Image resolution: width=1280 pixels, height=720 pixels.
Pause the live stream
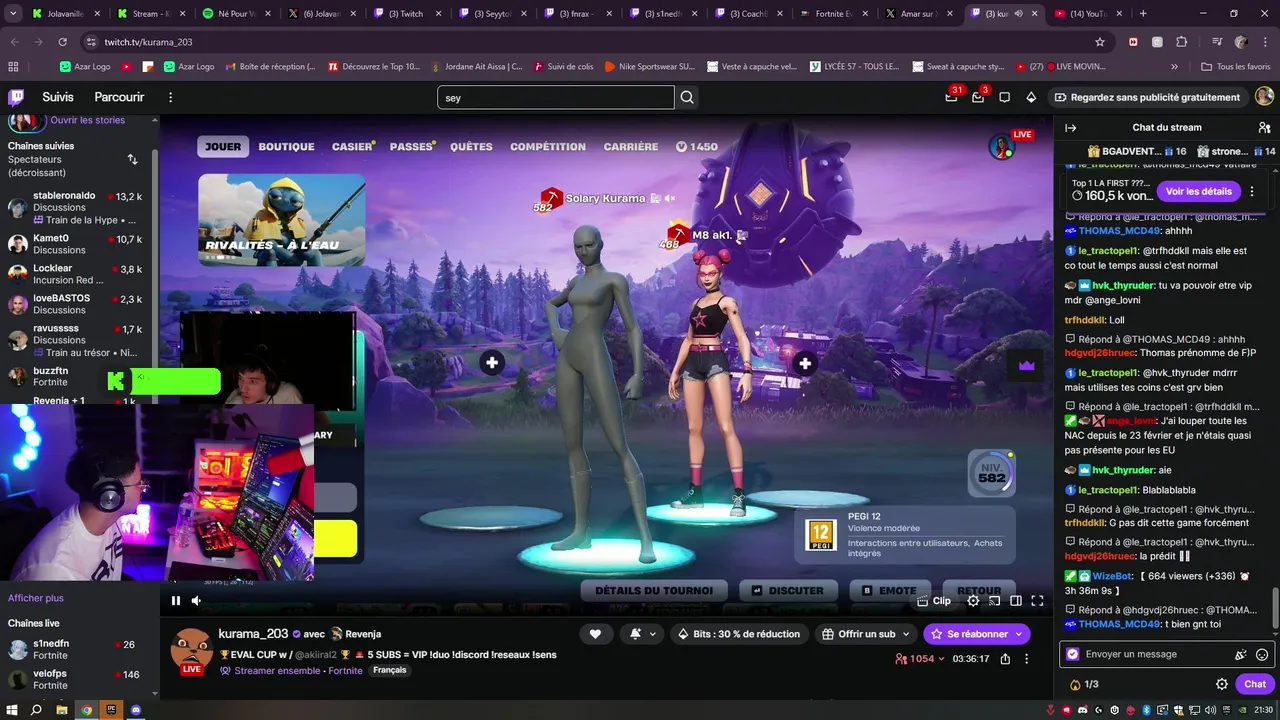[x=175, y=600]
